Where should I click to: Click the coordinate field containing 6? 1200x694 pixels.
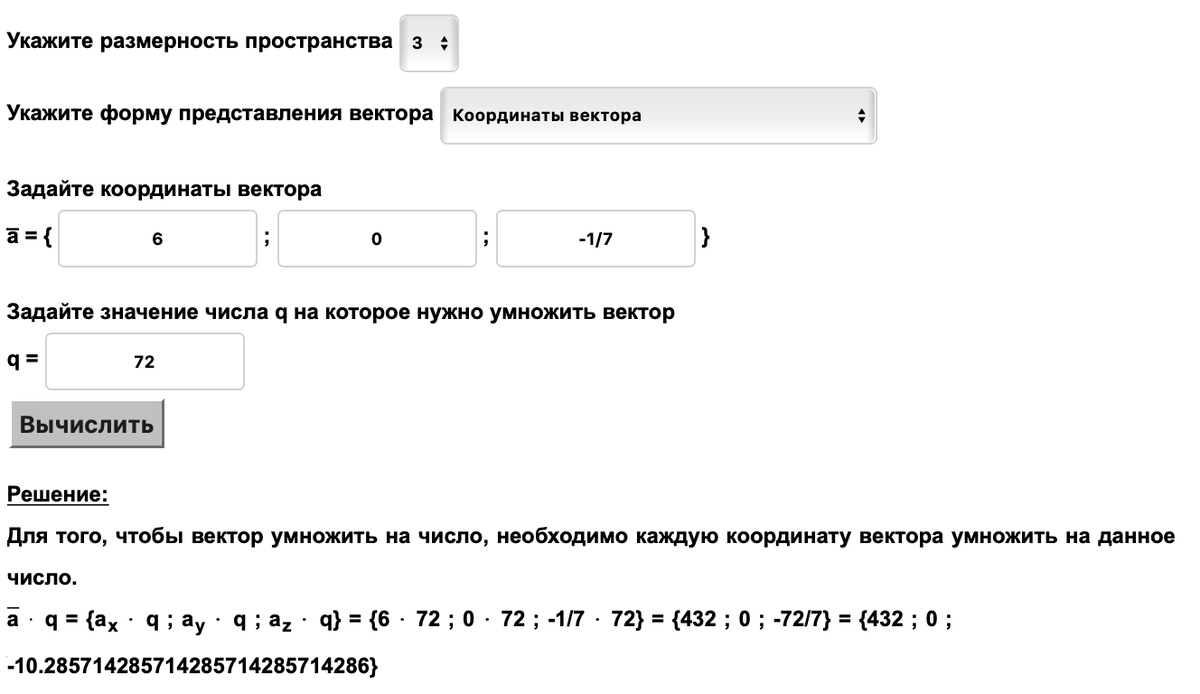[157, 238]
